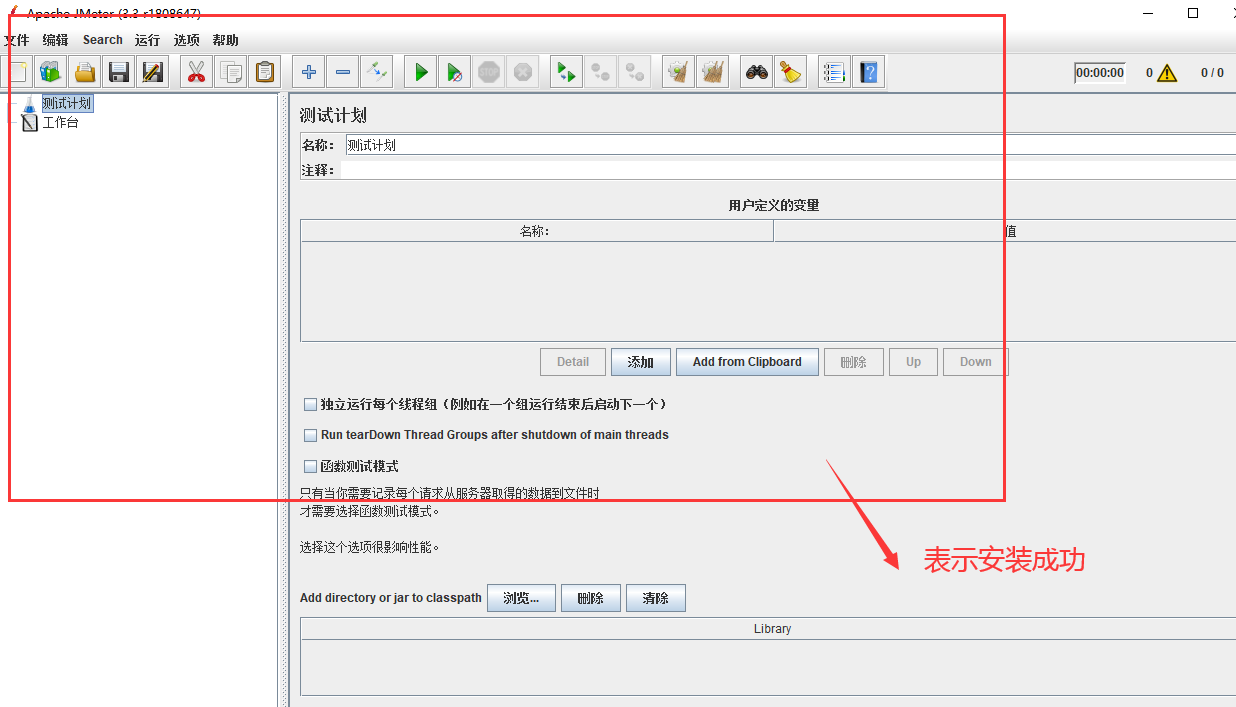Viewport: 1236px width, 707px height.
Task: Click Remote stop all icon
Action: pos(601,72)
